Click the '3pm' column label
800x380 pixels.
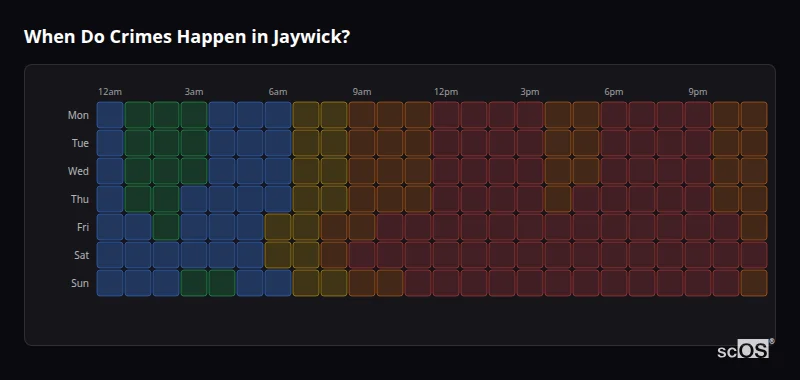530,92
